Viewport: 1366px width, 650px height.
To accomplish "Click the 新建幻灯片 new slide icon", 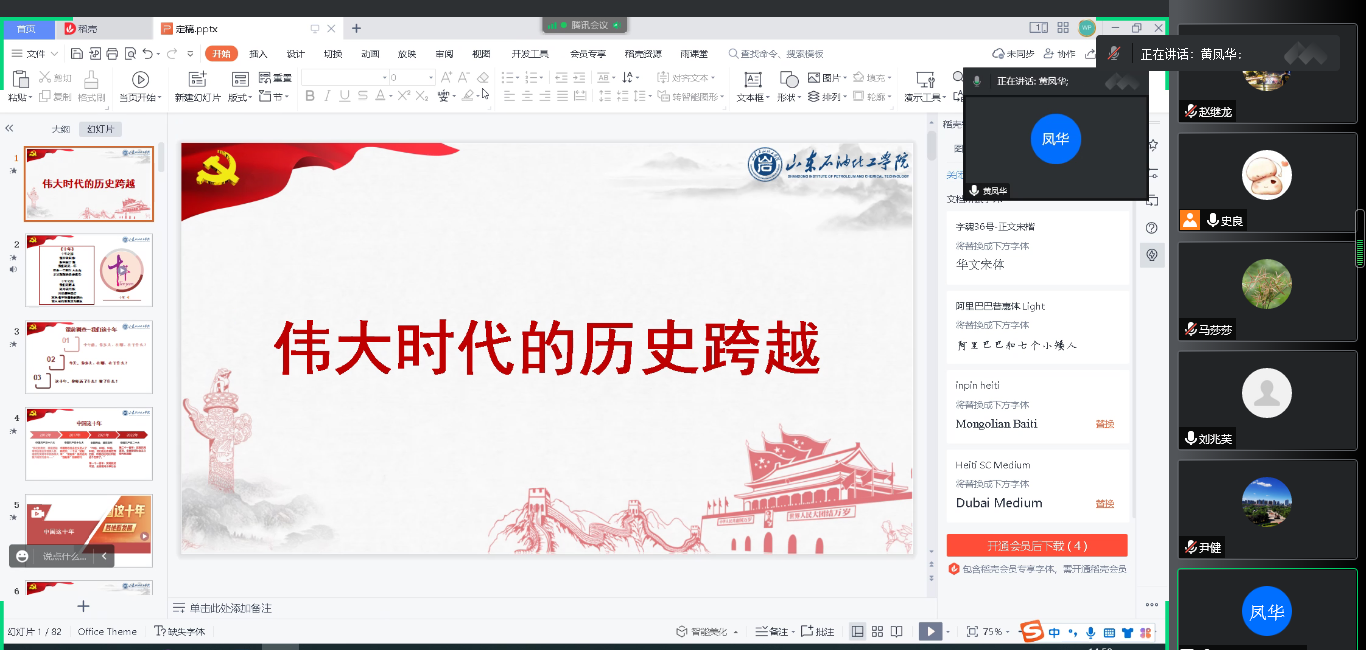I will tap(197, 79).
